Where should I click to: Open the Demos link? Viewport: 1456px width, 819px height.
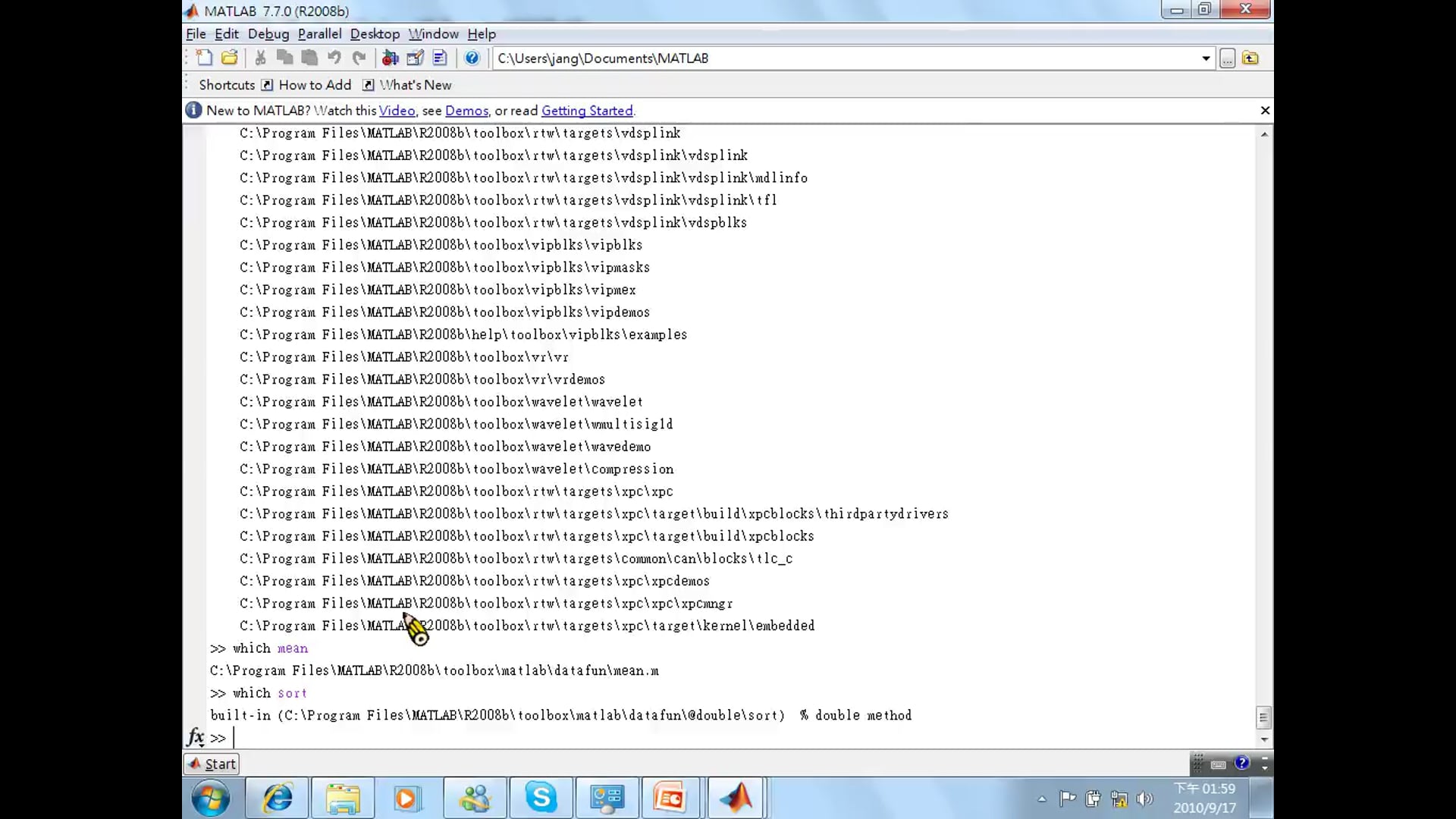466,111
